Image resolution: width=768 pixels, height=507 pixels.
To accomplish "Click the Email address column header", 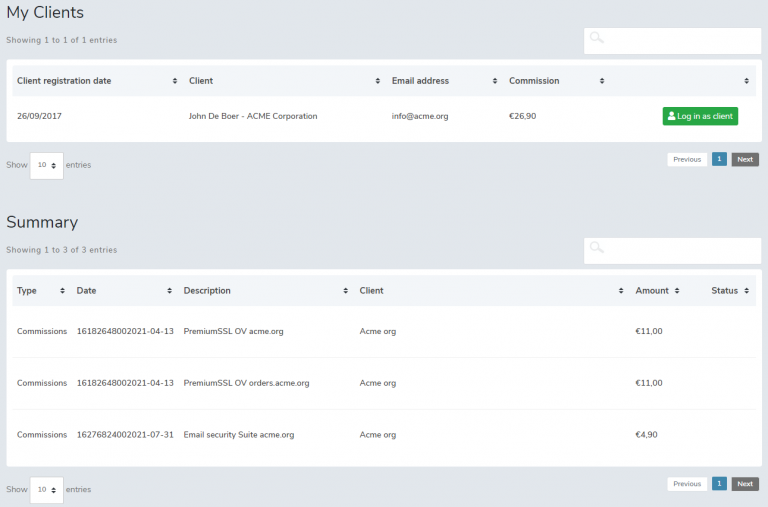I will coord(420,81).
